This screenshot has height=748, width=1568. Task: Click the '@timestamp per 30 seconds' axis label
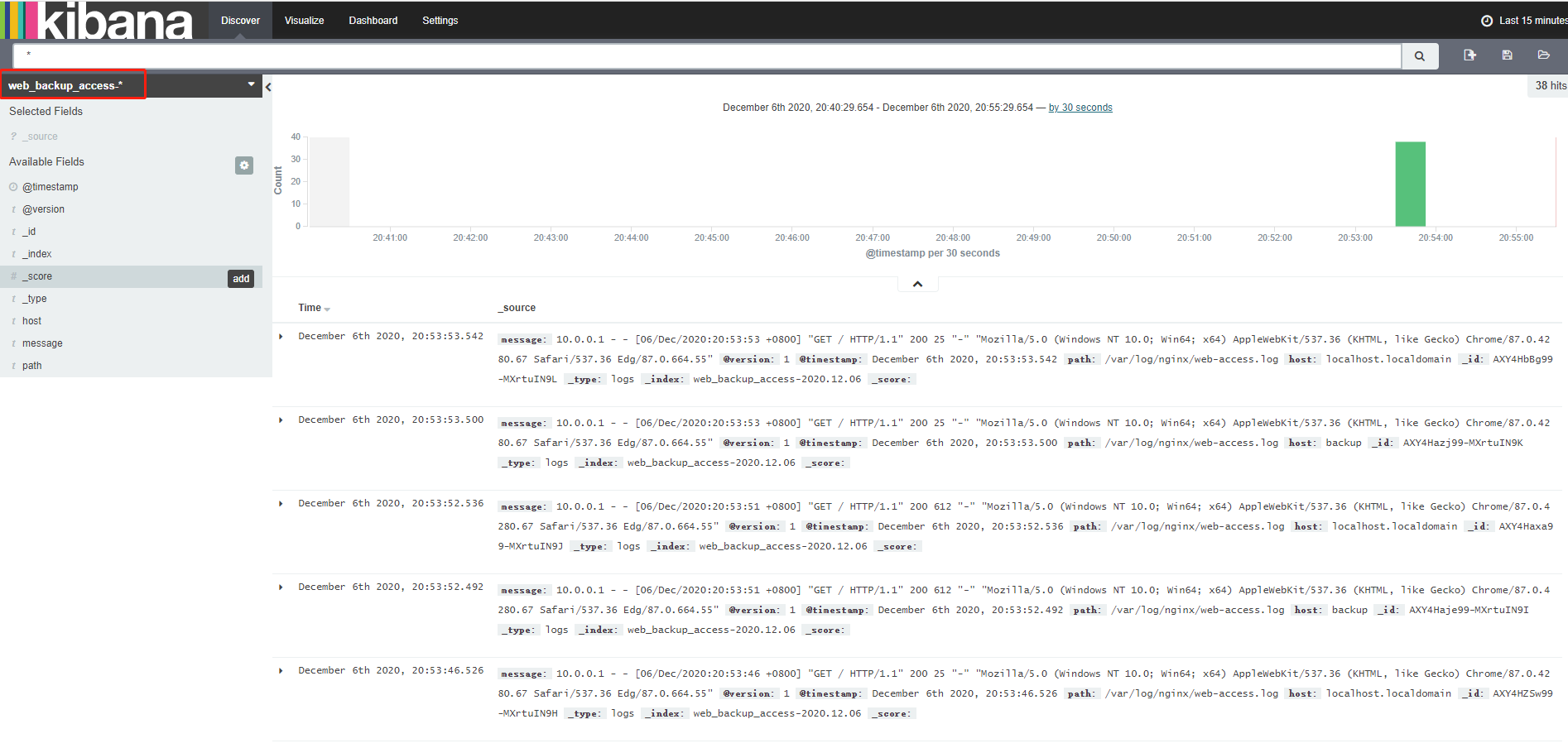[x=932, y=253]
